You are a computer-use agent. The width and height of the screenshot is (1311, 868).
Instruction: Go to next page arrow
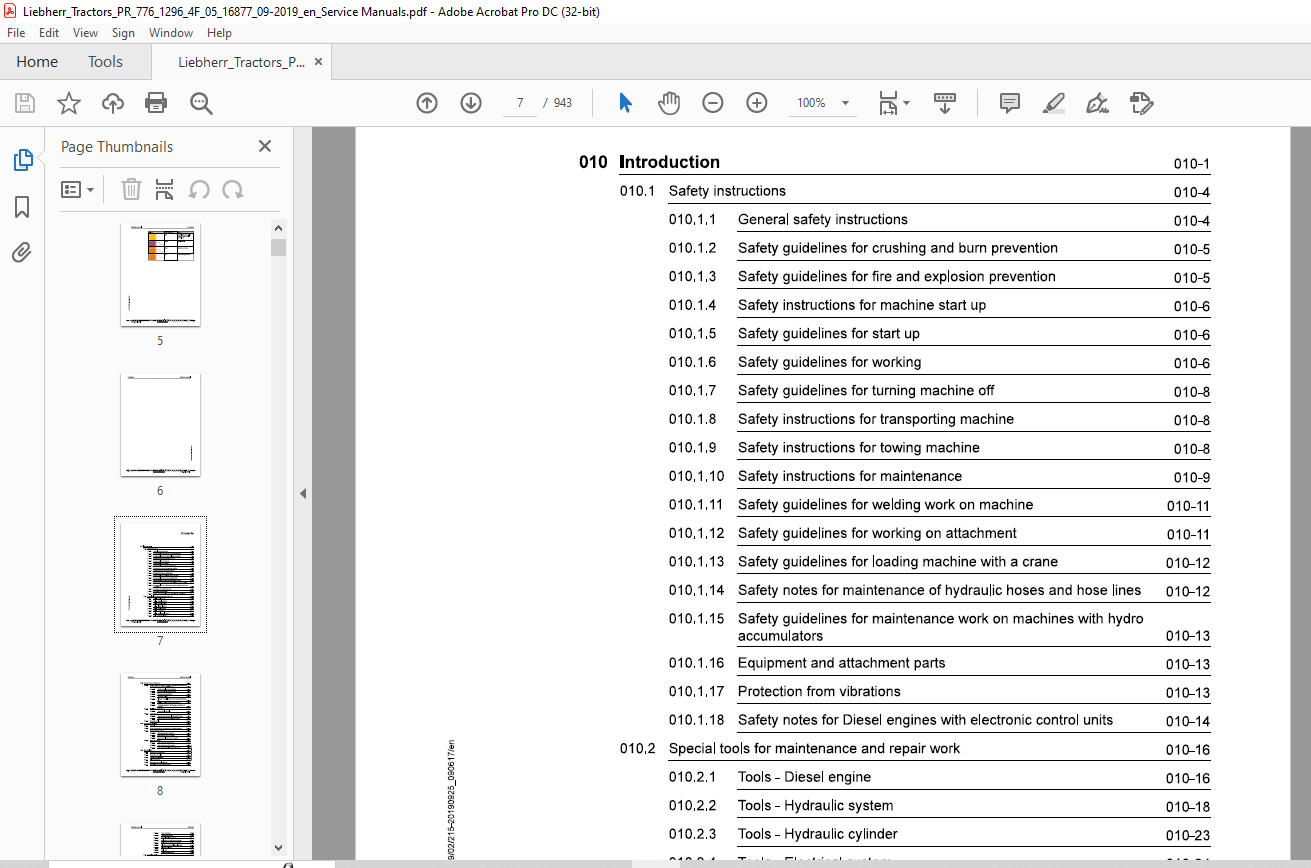pyautogui.click(x=471, y=103)
